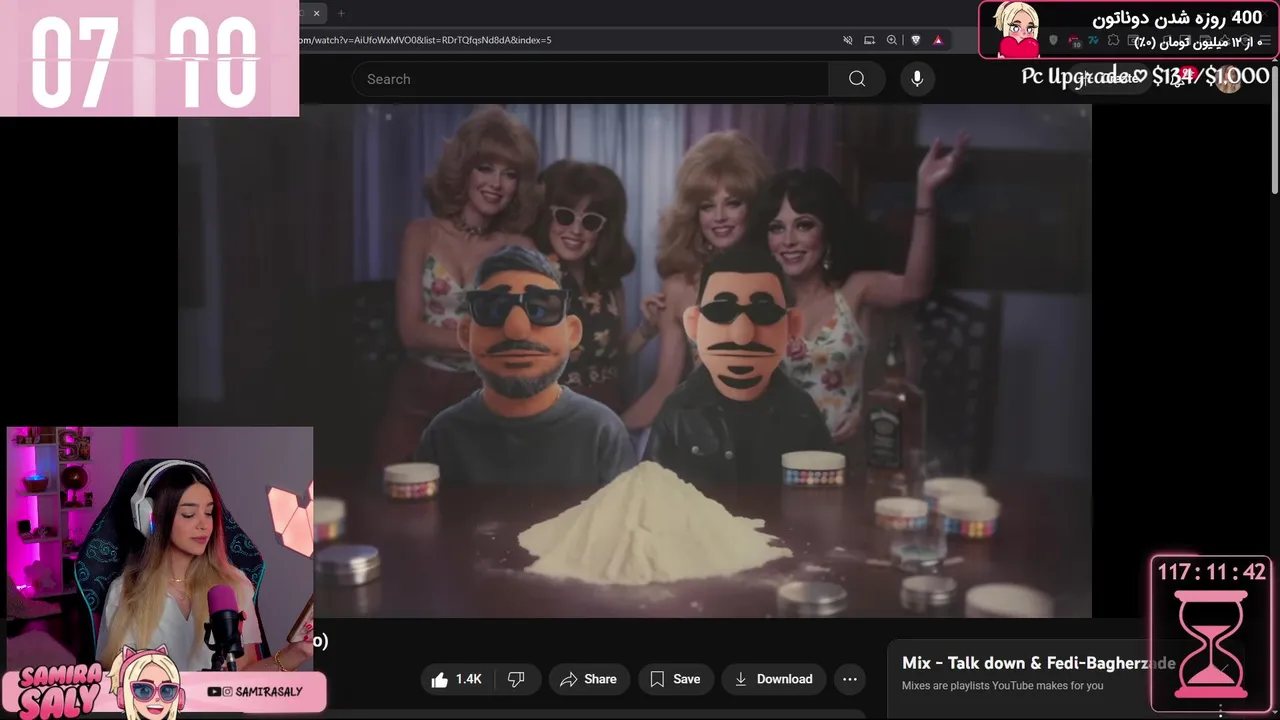Open the zoom magnifier in address bar
The width and height of the screenshot is (1280, 720).
click(x=891, y=40)
